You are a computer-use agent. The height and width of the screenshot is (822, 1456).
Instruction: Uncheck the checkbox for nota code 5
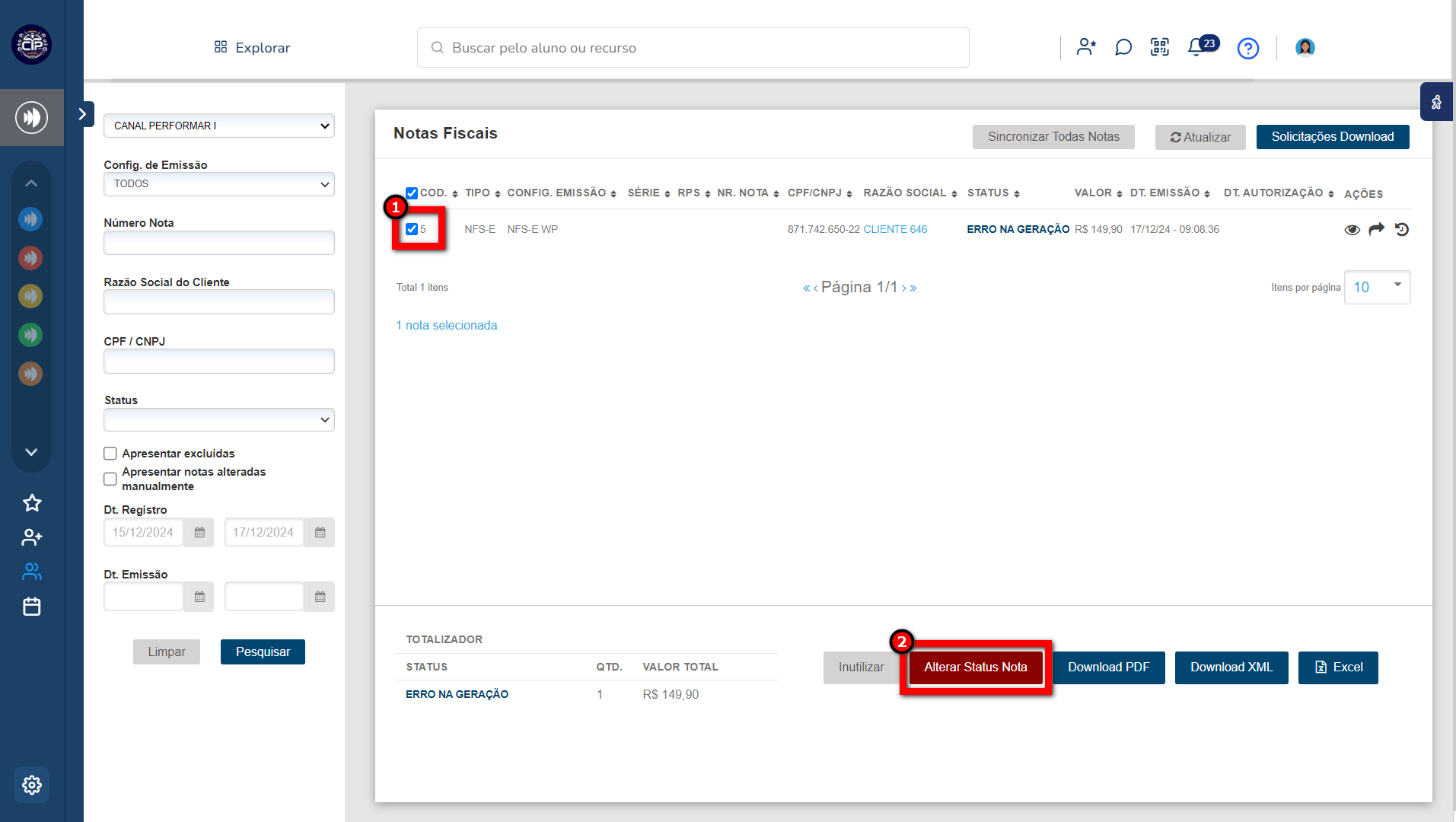coord(412,229)
